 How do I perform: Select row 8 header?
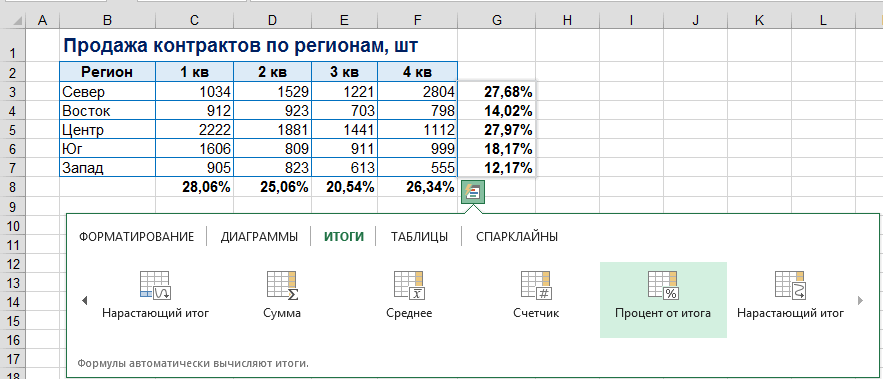coord(13,187)
